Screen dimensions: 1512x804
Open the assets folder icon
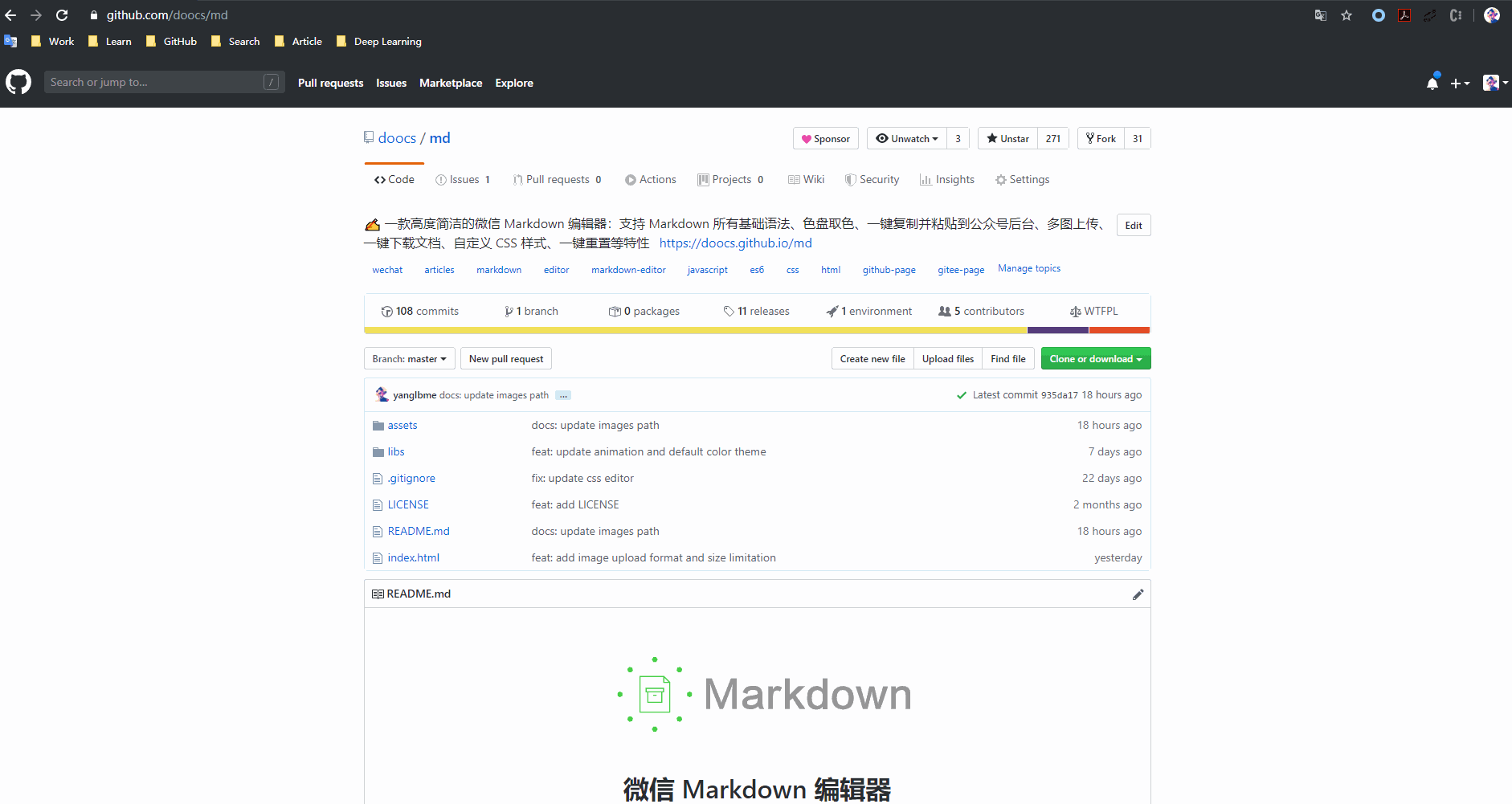click(x=378, y=426)
